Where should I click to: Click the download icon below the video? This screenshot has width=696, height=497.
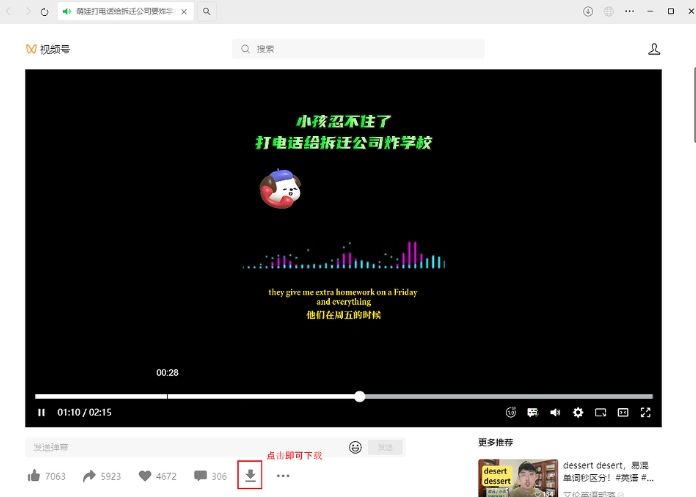point(250,476)
